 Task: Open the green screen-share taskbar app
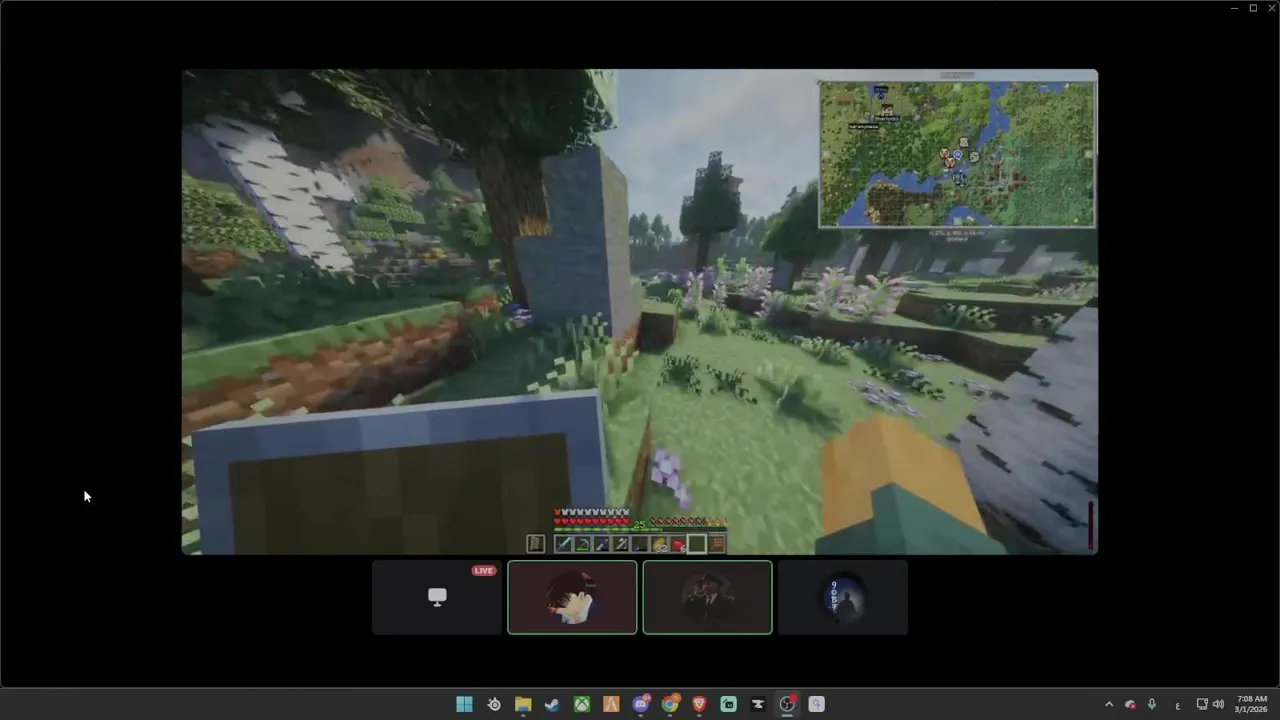pos(729,704)
